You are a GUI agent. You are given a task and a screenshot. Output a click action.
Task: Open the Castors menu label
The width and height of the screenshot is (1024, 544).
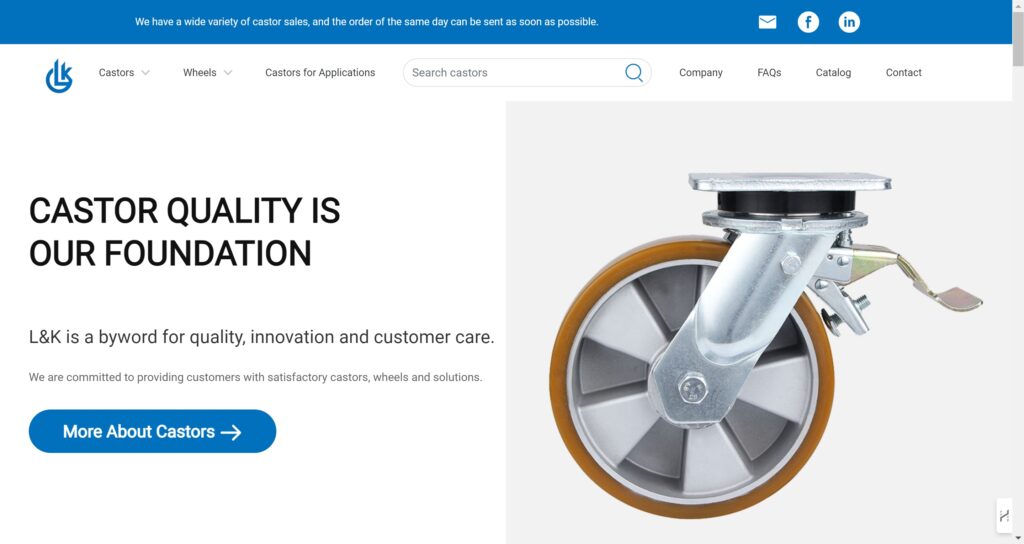pos(116,73)
